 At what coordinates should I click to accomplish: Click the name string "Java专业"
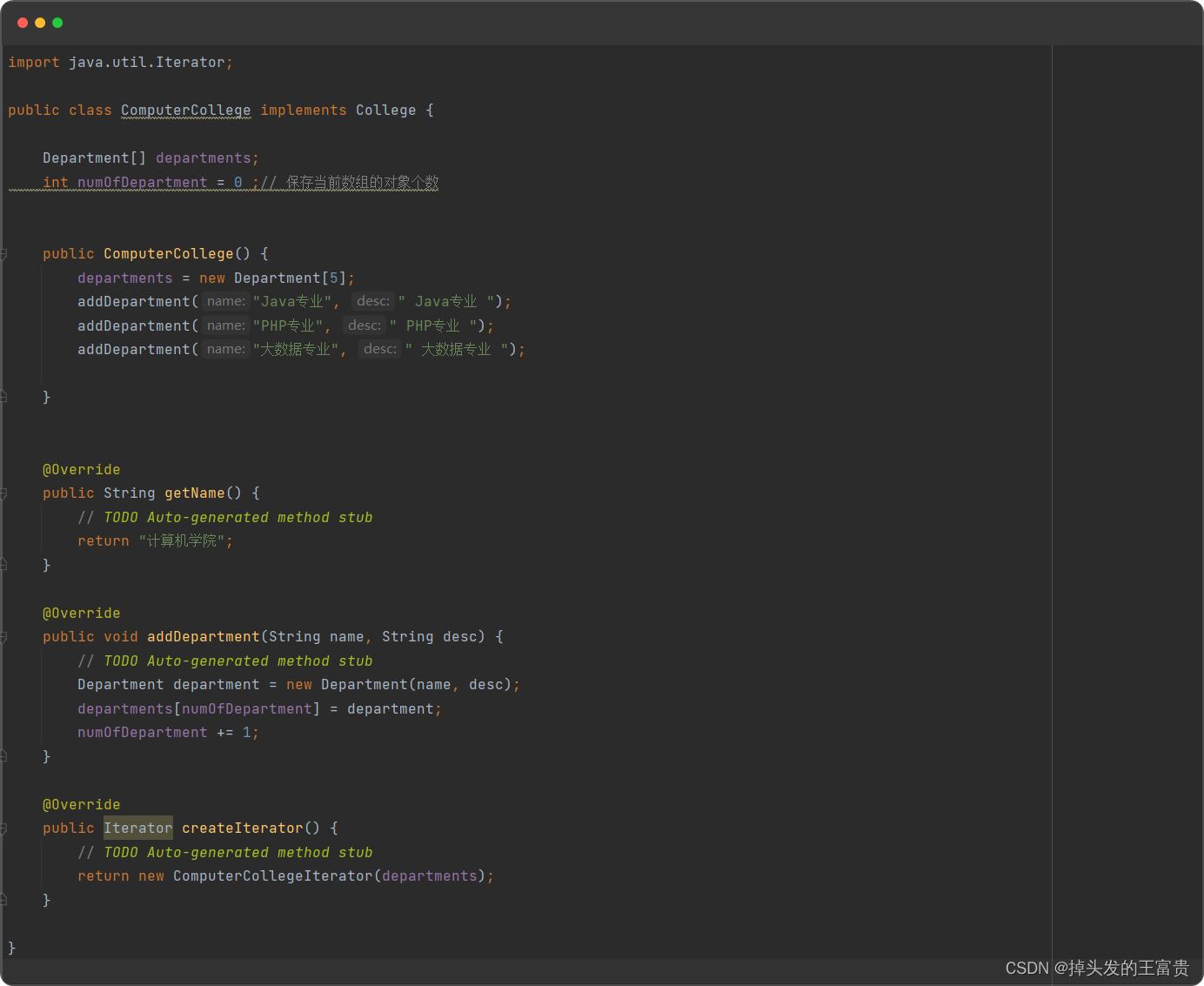coord(292,302)
